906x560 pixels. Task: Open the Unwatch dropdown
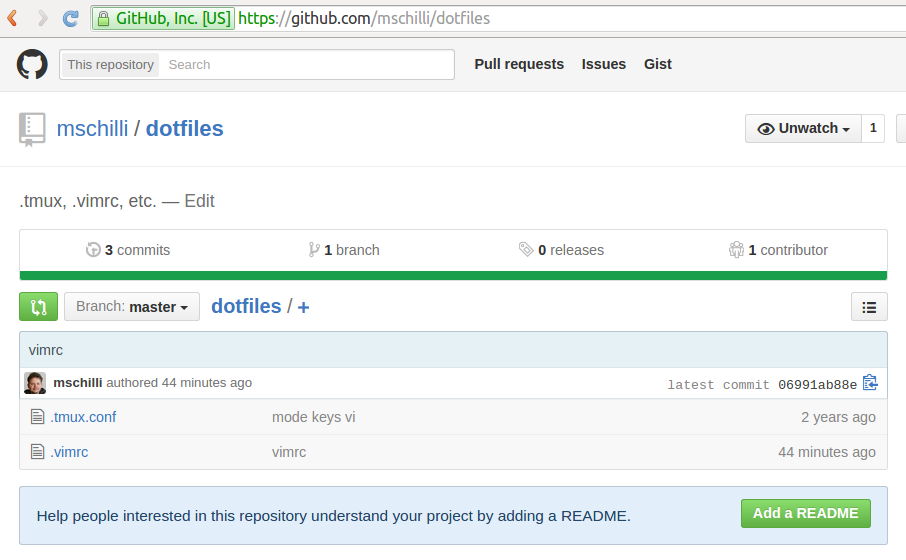click(803, 128)
